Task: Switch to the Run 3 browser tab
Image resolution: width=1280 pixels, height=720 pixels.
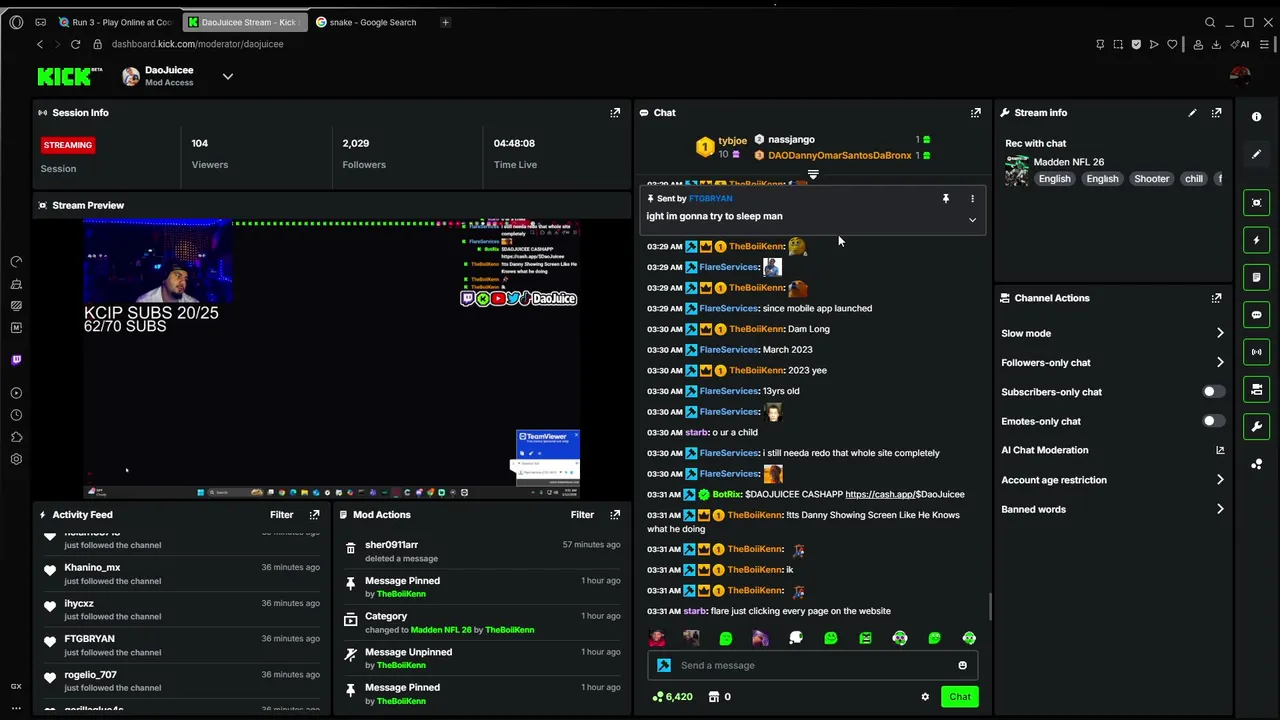Action: click(x=116, y=22)
